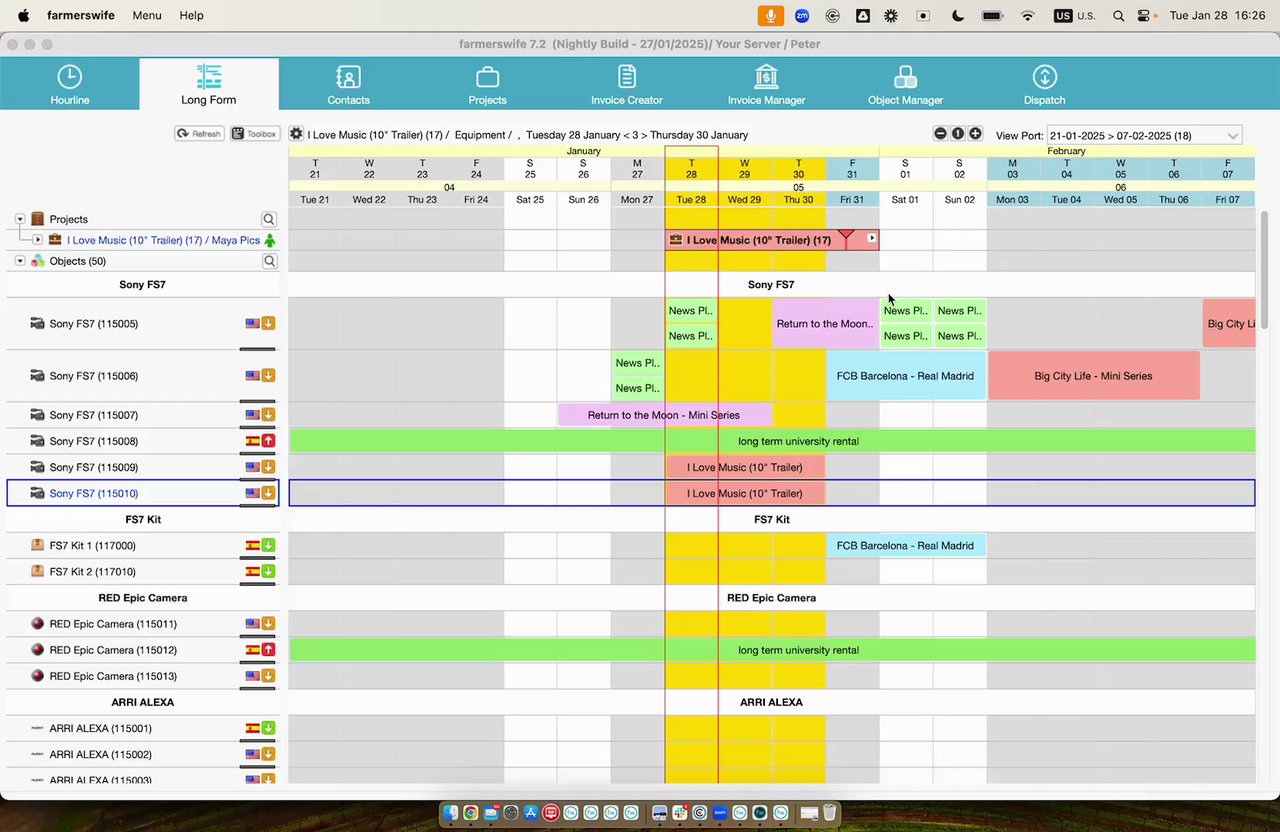Image resolution: width=1280 pixels, height=832 pixels.
Task: Go to Invoice Manager tab
Action: (766, 84)
